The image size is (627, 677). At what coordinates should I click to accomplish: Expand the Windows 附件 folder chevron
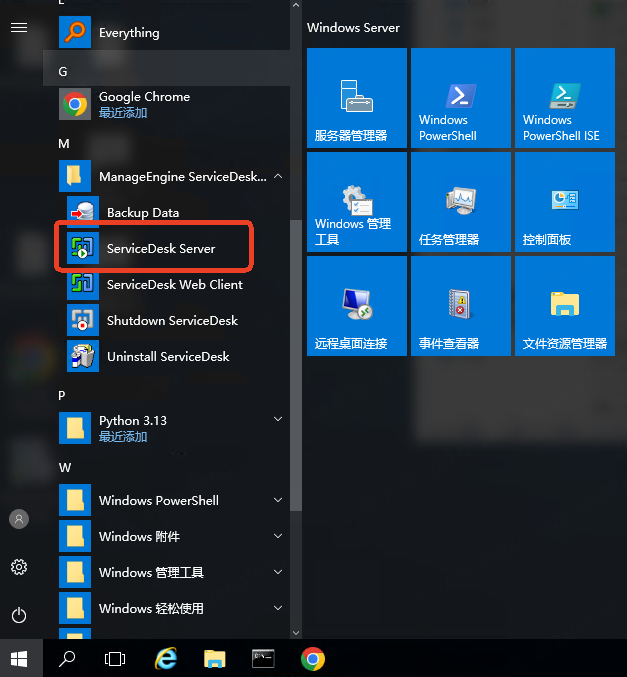(x=279, y=536)
